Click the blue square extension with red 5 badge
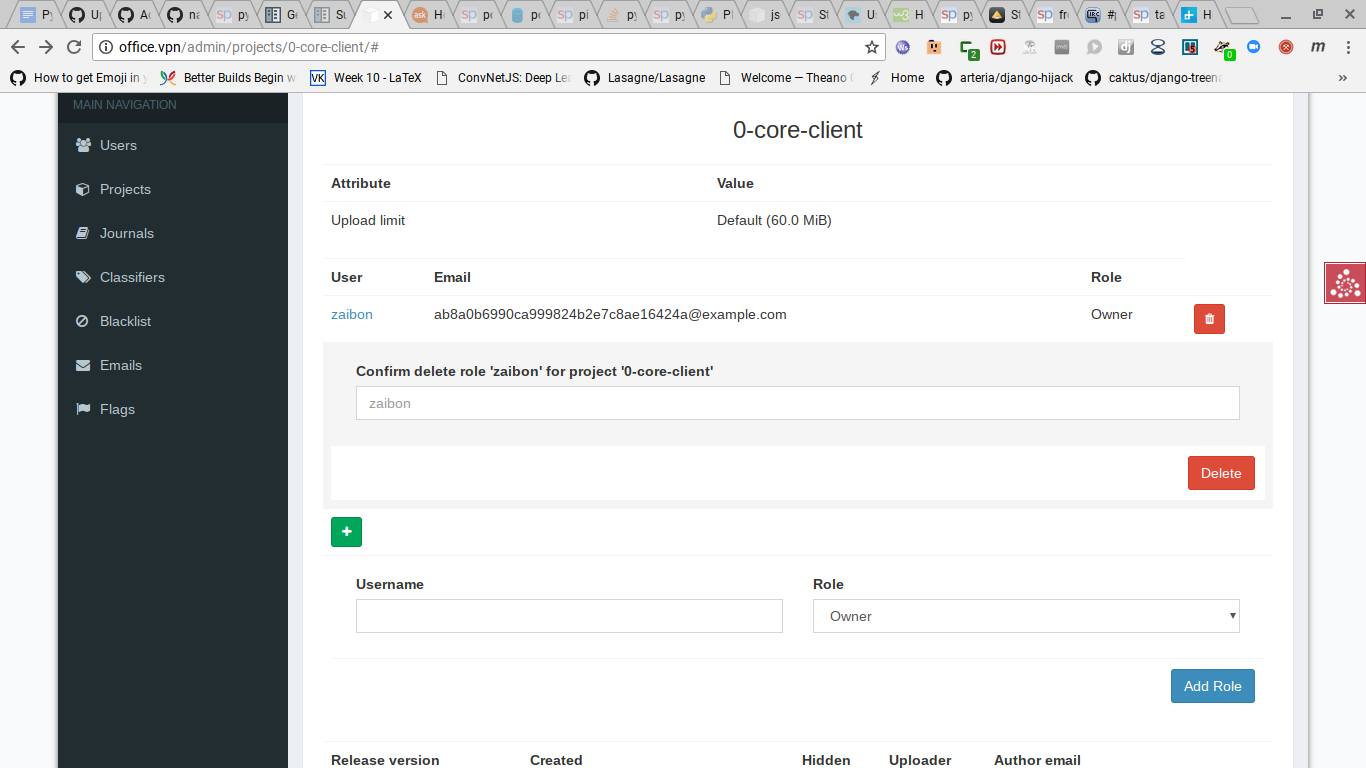The height and width of the screenshot is (768, 1366). (1190, 47)
